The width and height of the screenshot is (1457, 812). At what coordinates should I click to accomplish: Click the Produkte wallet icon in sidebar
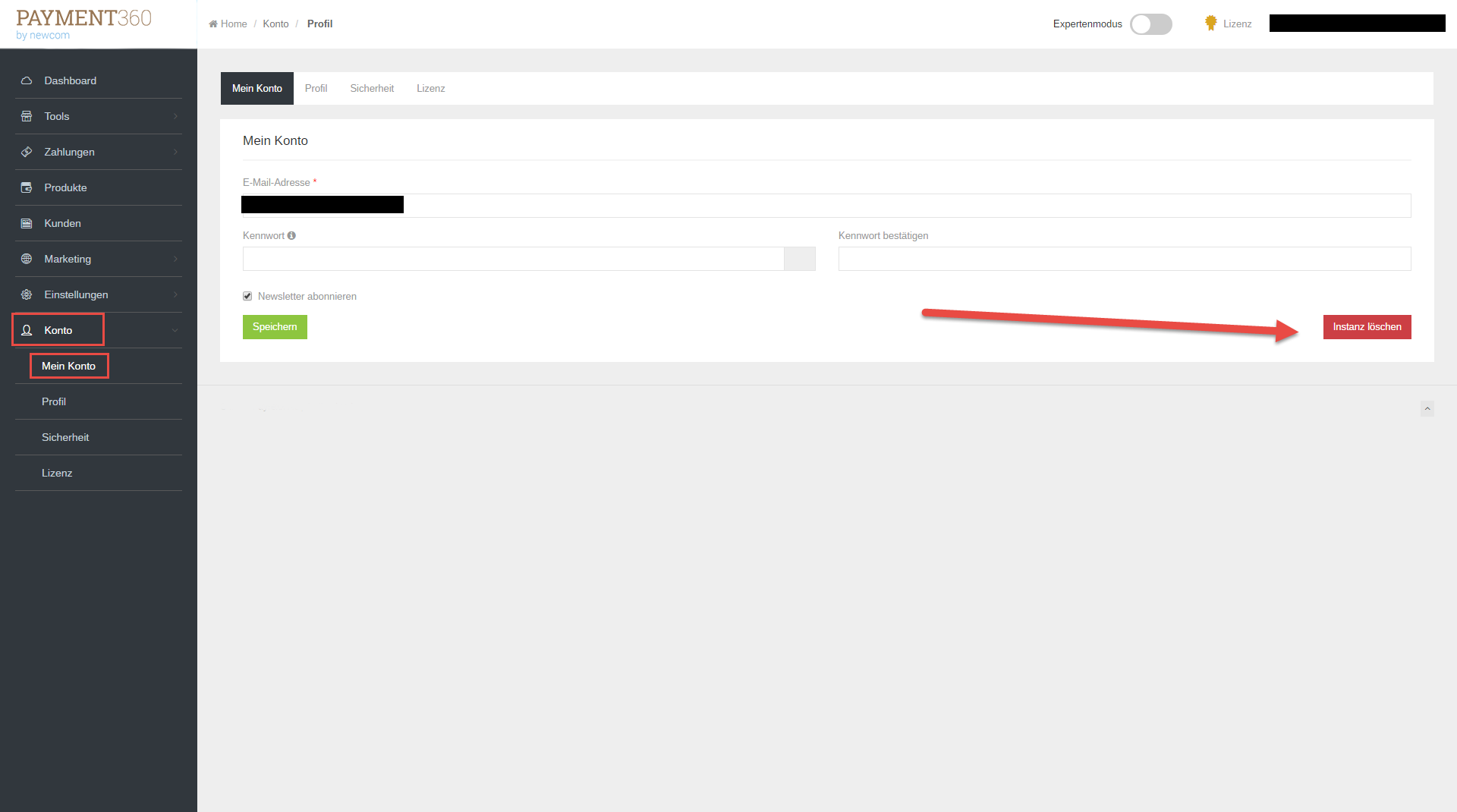[x=27, y=187]
